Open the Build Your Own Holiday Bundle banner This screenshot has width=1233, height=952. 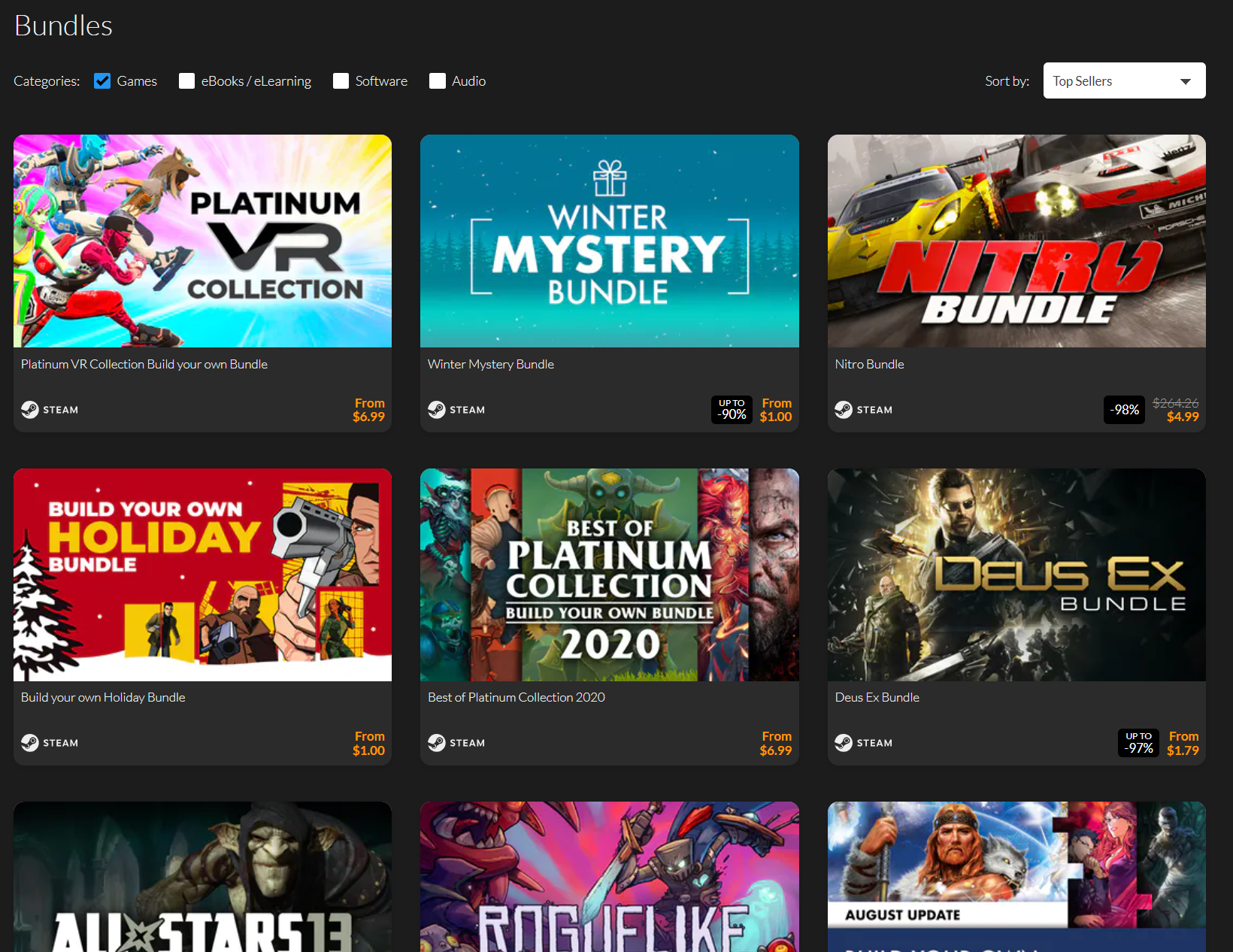tap(202, 575)
